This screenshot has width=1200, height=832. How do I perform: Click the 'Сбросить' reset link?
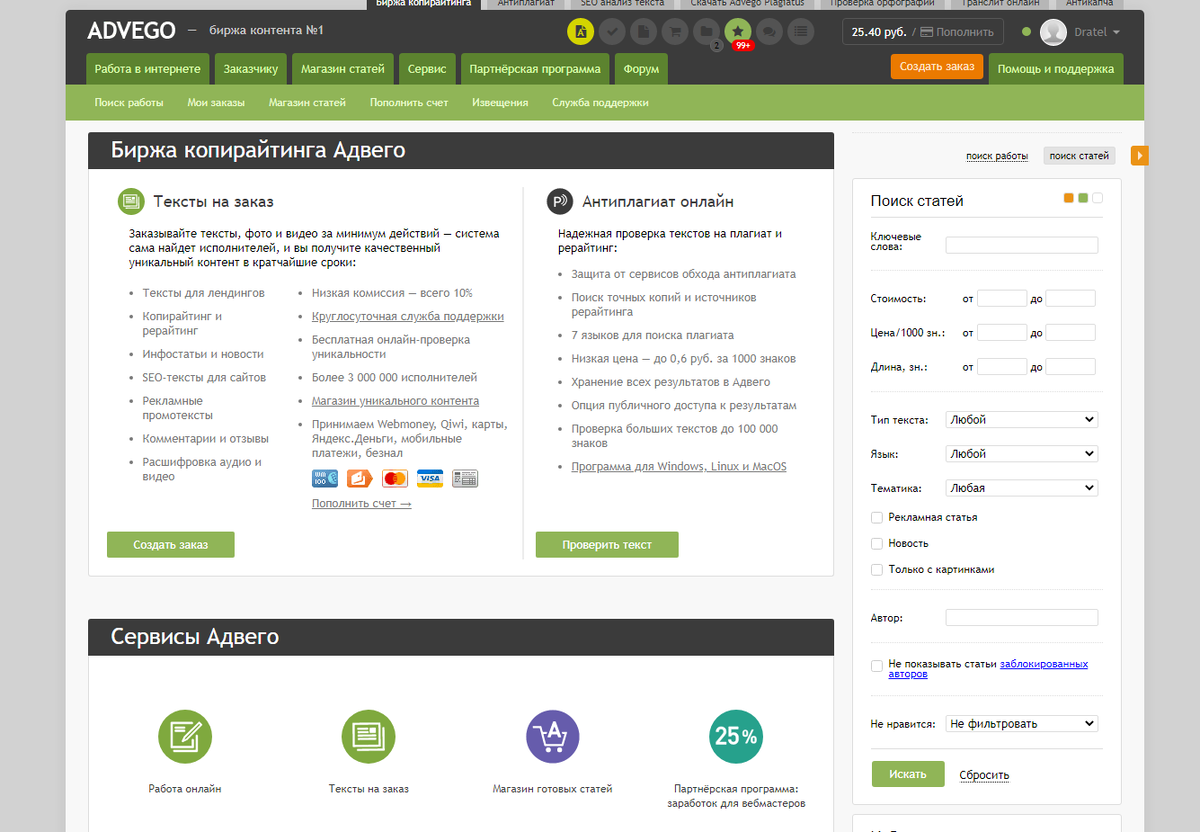(984, 775)
